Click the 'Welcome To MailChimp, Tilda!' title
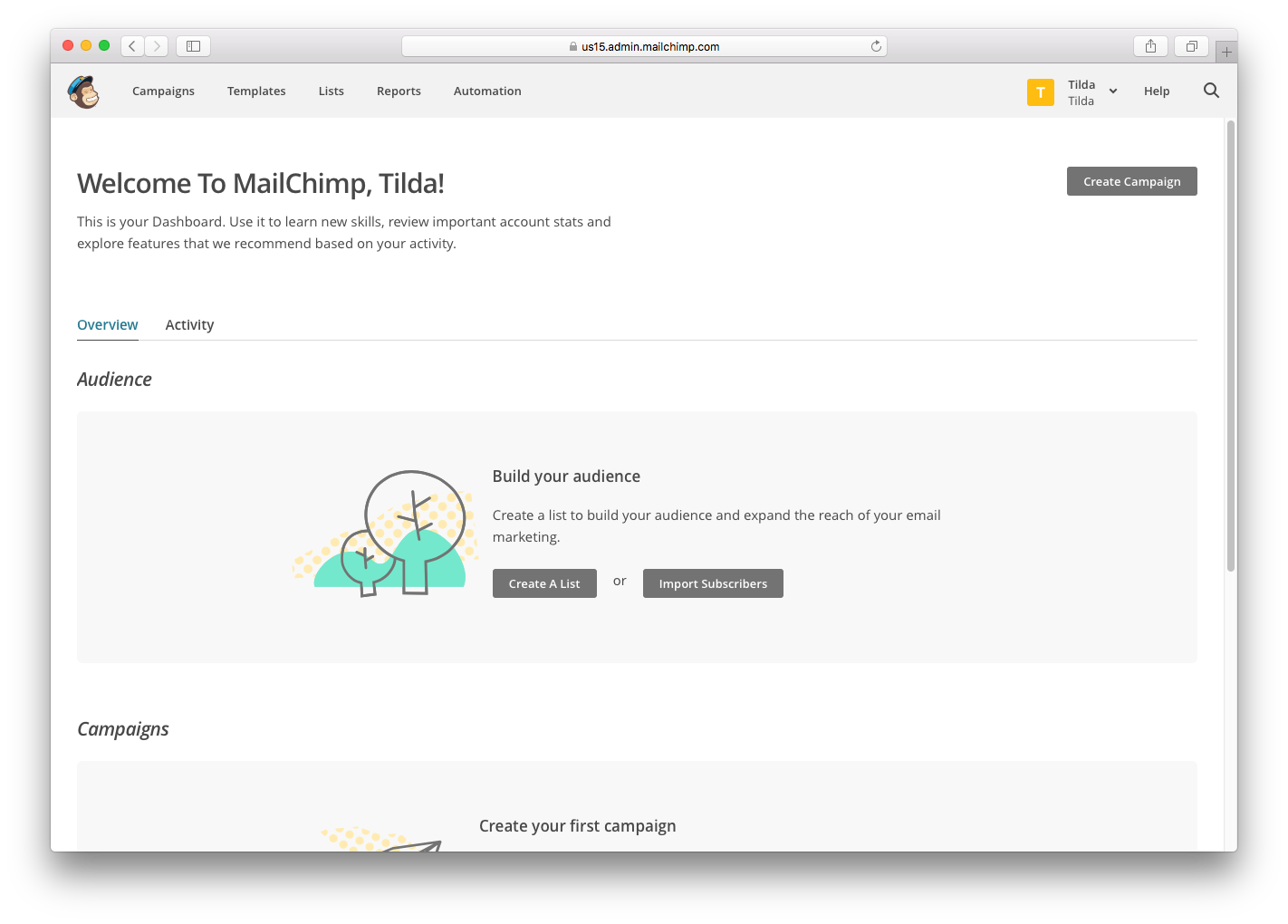The height and width of the screenshot is (924, 1288). click(x=261, y=184)
